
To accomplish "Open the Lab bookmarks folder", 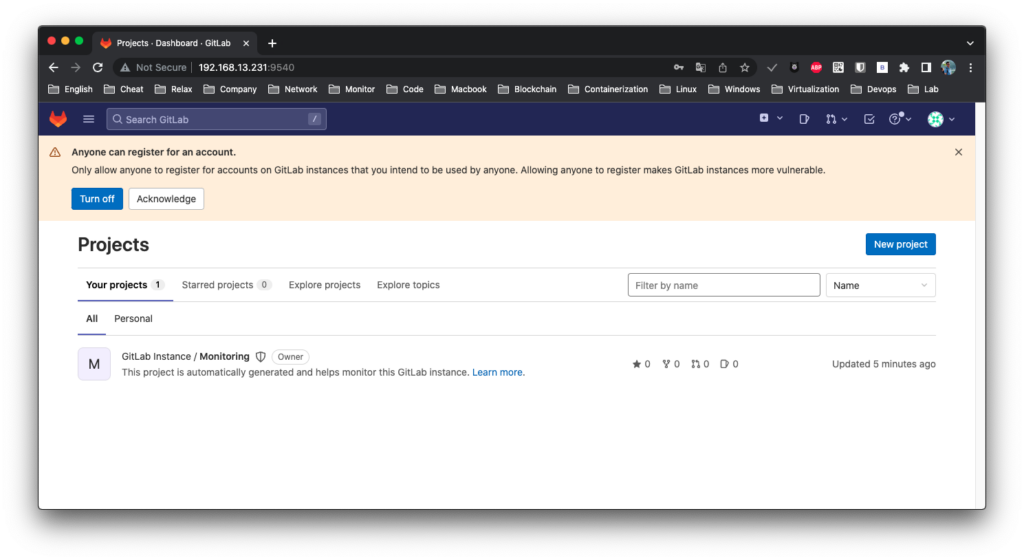I will click(x=923, y=89).
